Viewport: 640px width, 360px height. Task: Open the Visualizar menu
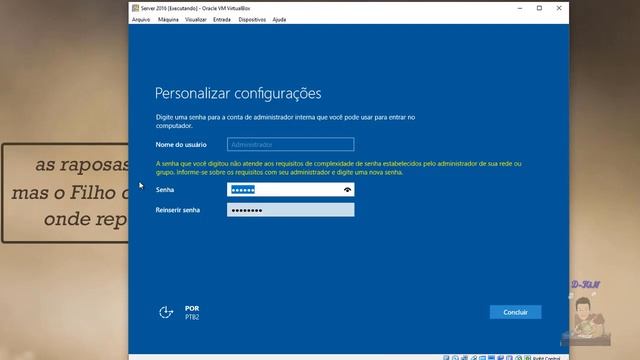[x=196, y=20]
